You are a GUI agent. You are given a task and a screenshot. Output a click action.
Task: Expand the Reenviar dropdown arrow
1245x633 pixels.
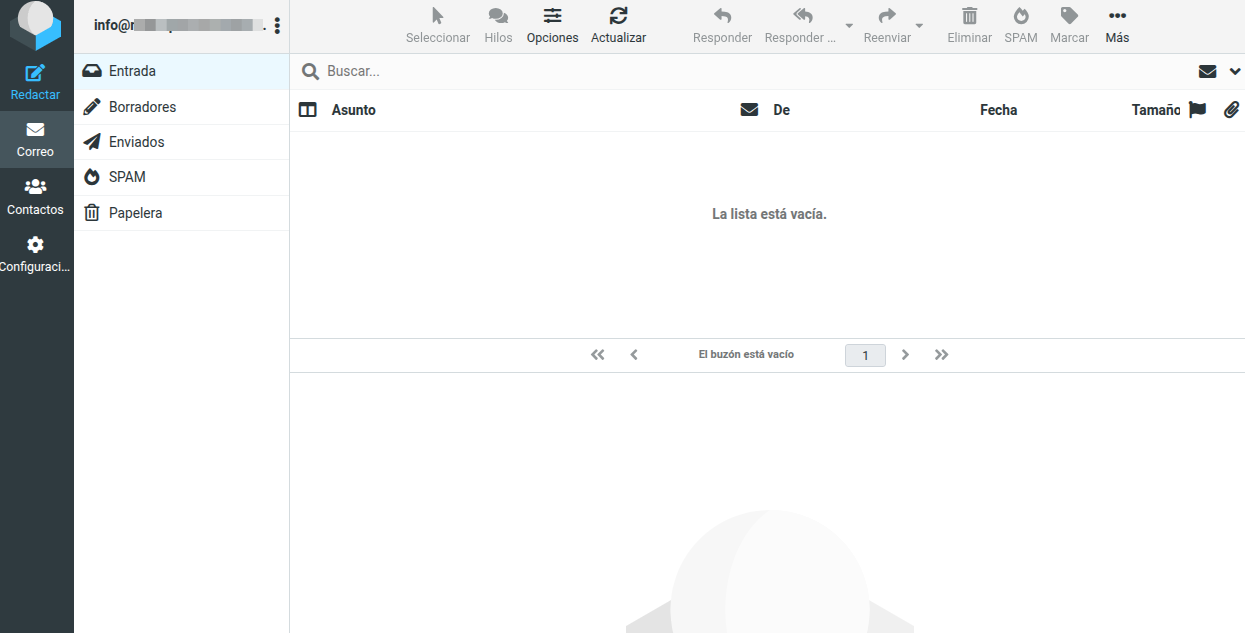pyautogui.click(x=920, y=26)
